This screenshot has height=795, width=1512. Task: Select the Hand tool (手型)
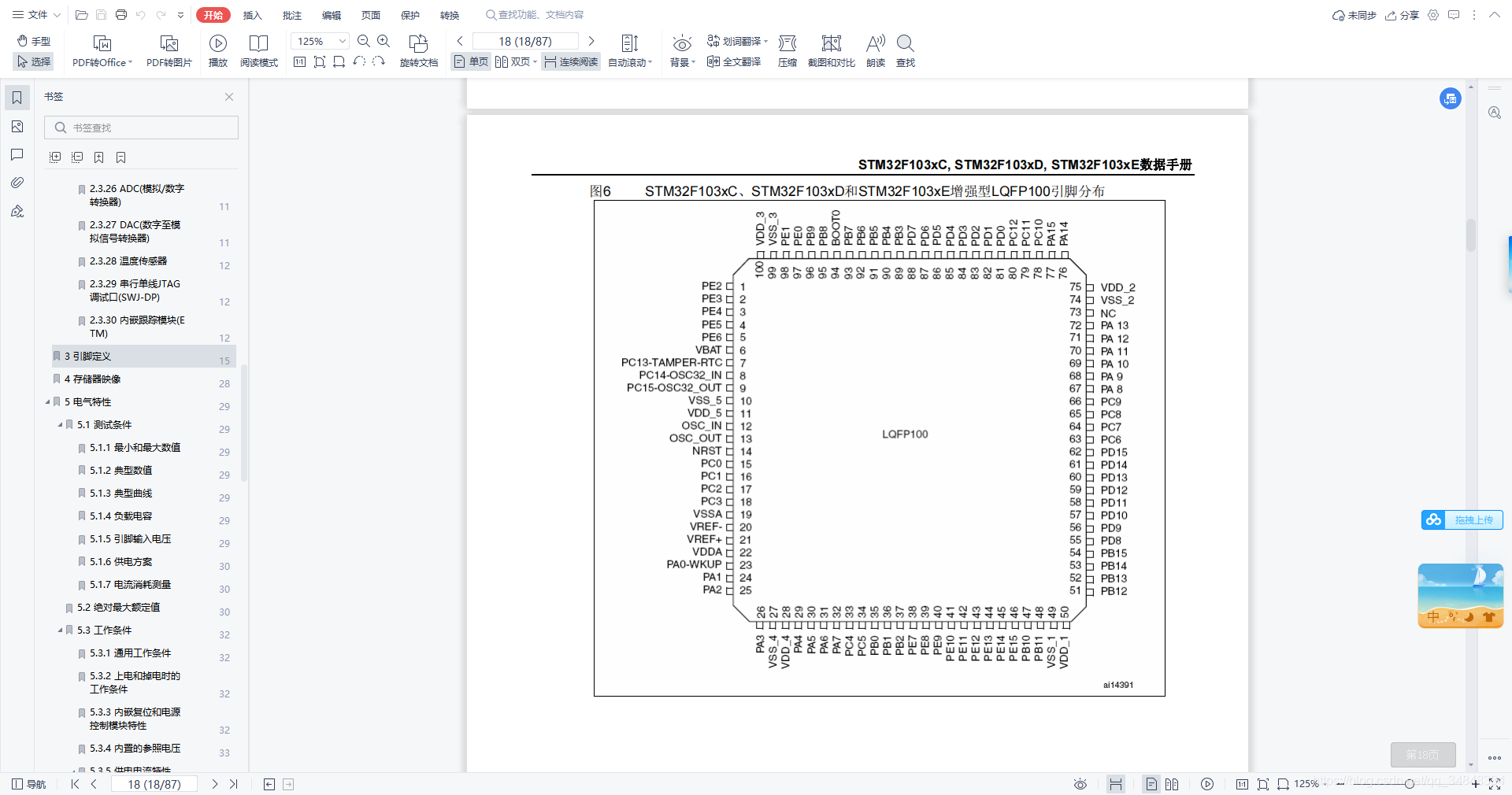(33, 41)
